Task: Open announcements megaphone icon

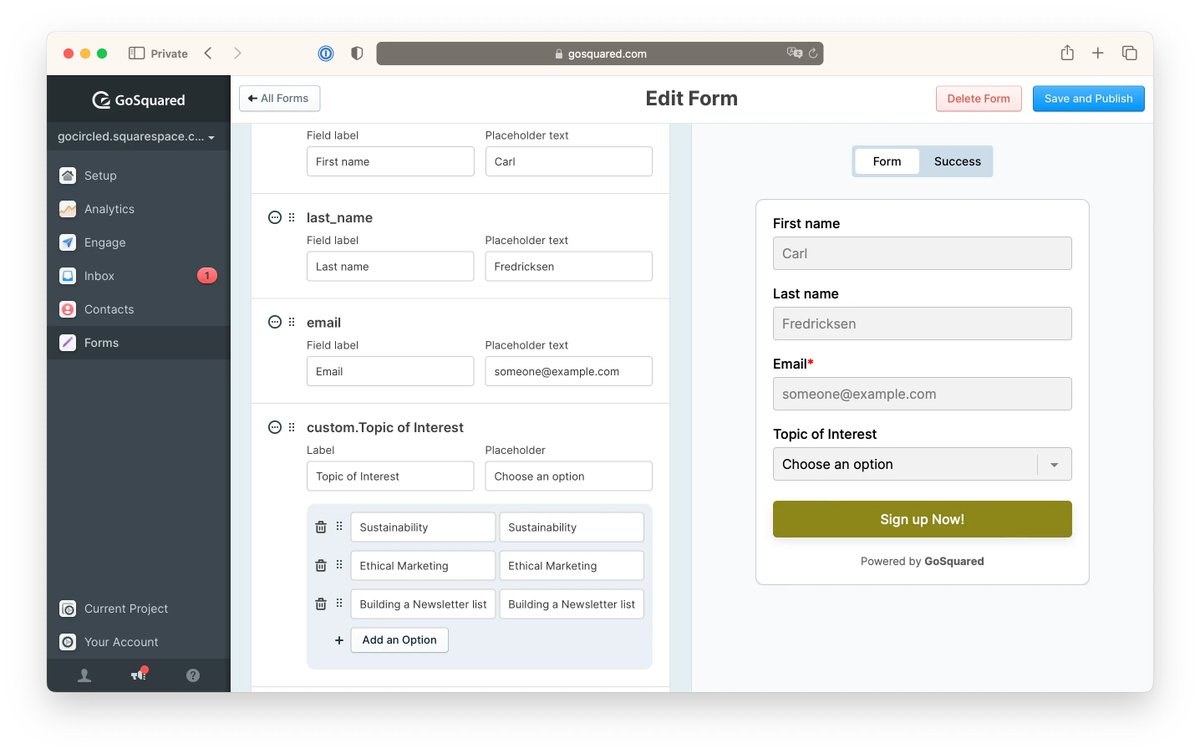Action: [138, 675]
